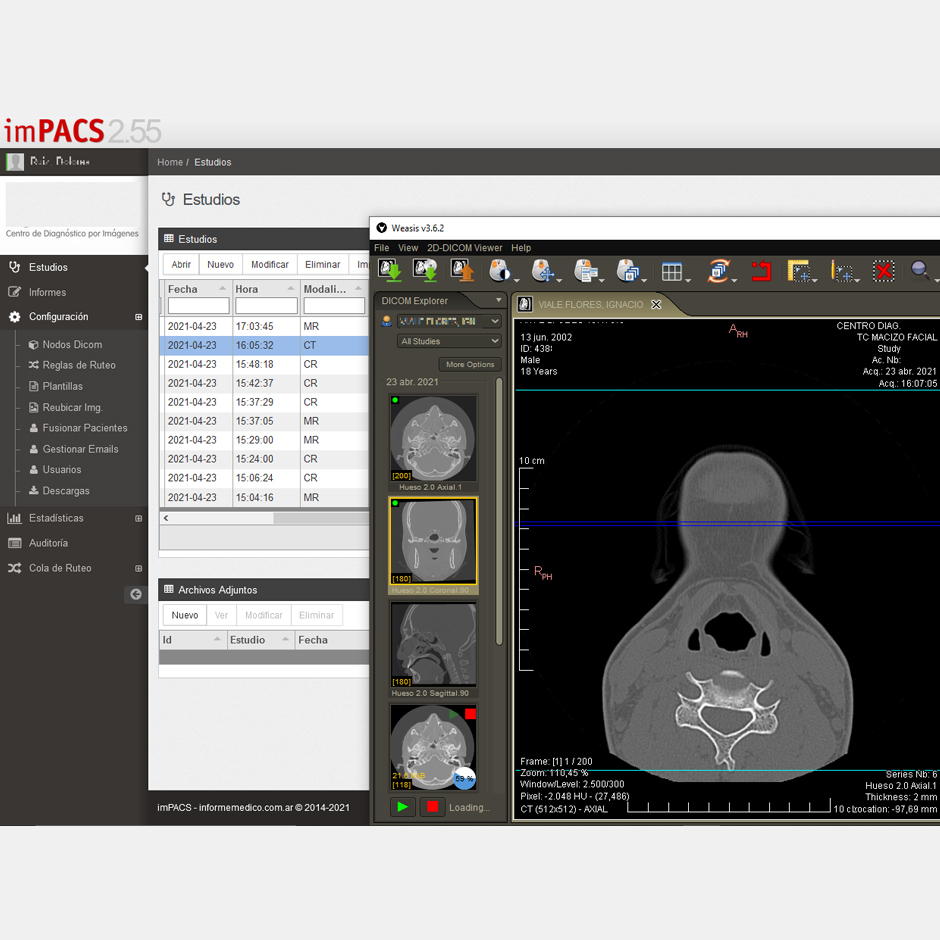940x940 pixels.
Task: Click the DICOM export orange arrow icon
Action: pos(462,271)
